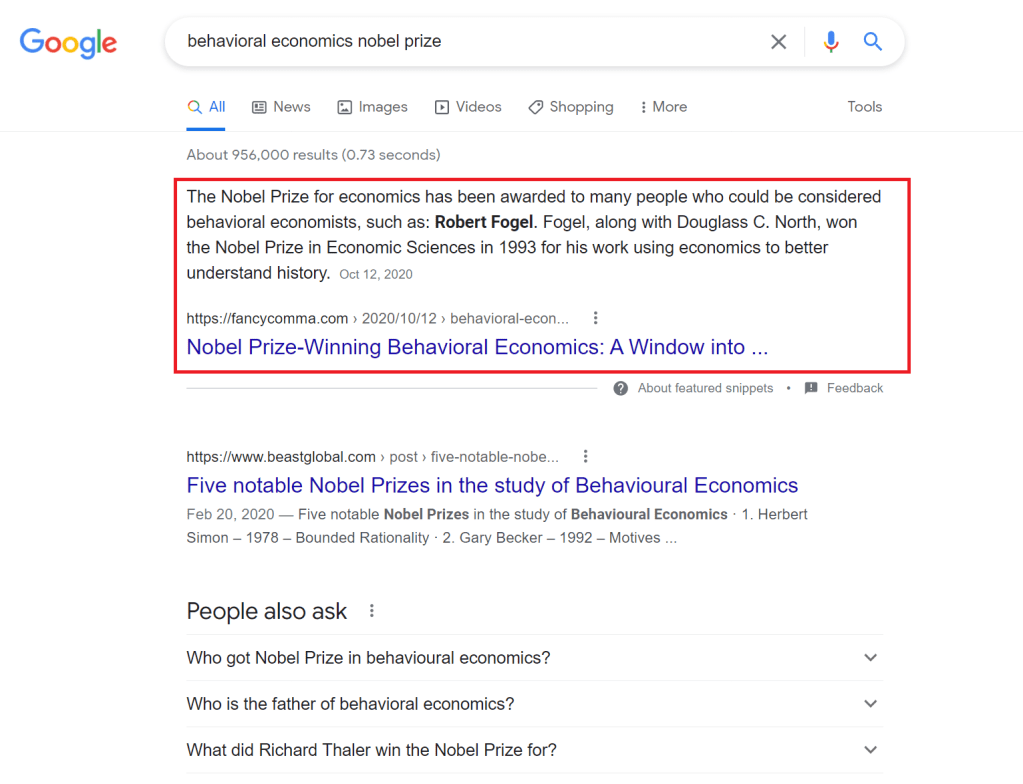
Task: Click the About featured snippets question mark icon
Action: click(x=621, y=388)
